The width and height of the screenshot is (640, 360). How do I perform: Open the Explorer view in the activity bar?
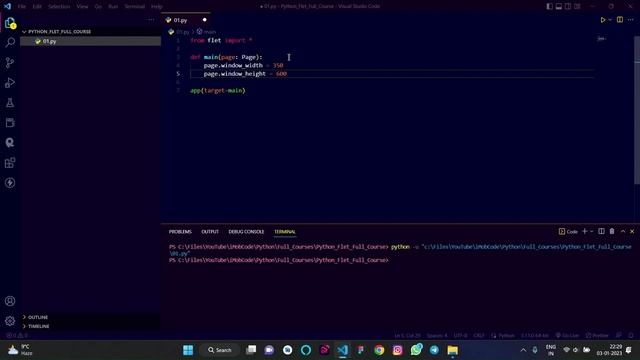click(x=10, y=23)
